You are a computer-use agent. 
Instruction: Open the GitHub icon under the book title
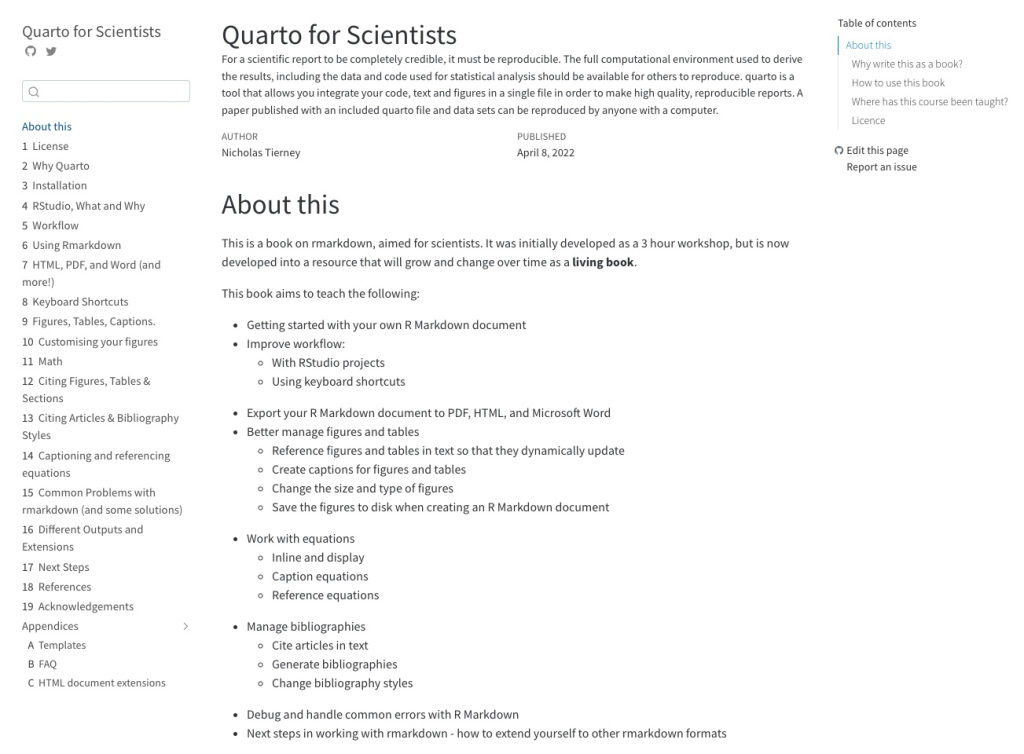tap(31, 51)
